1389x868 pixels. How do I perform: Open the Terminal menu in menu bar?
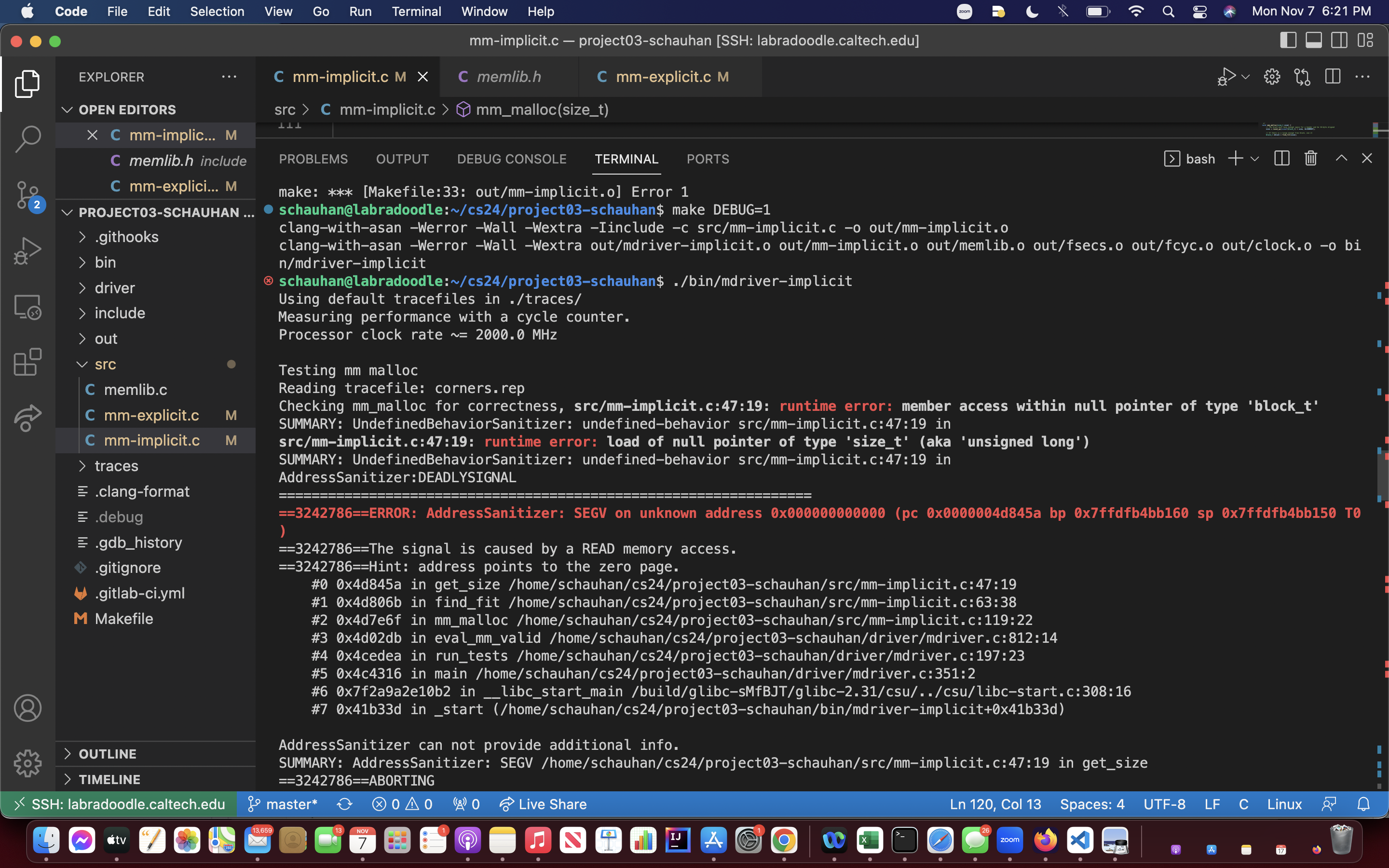pos(416,12)
